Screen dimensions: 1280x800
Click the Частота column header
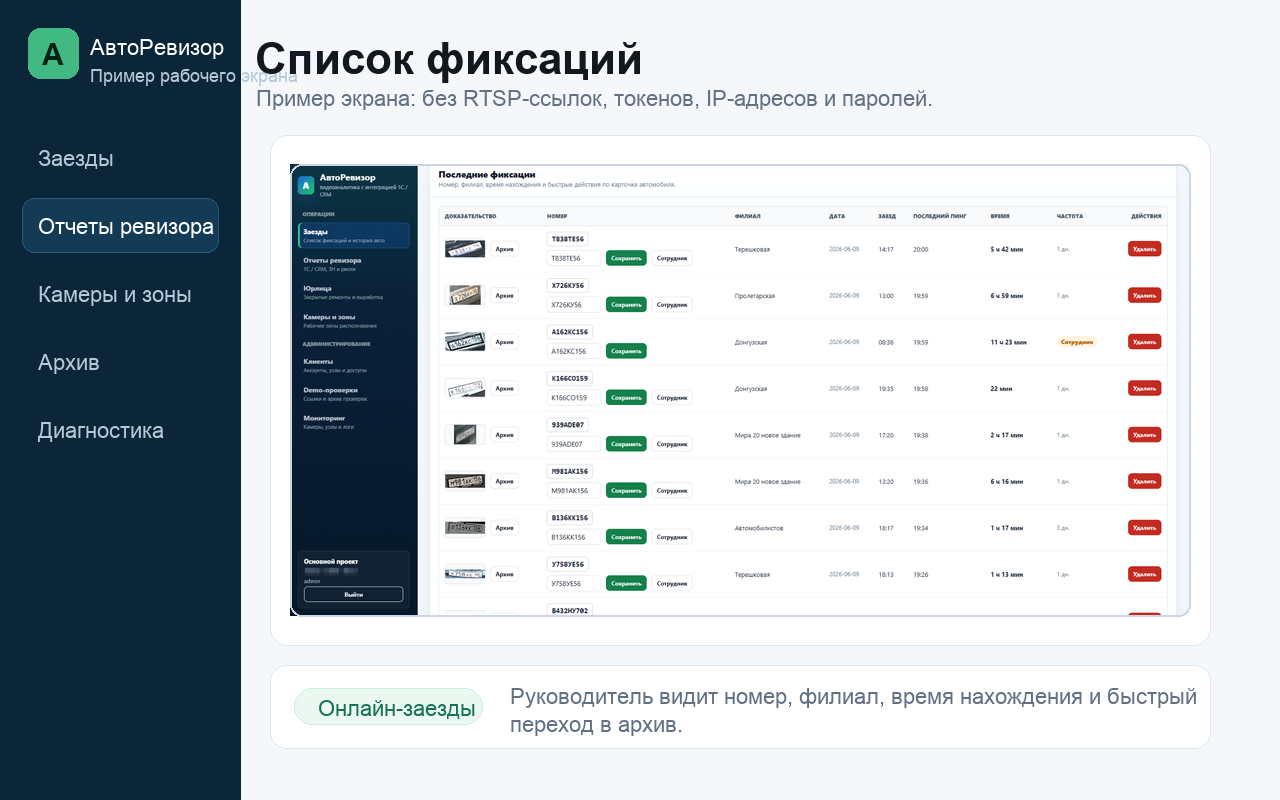[1070, 216]
